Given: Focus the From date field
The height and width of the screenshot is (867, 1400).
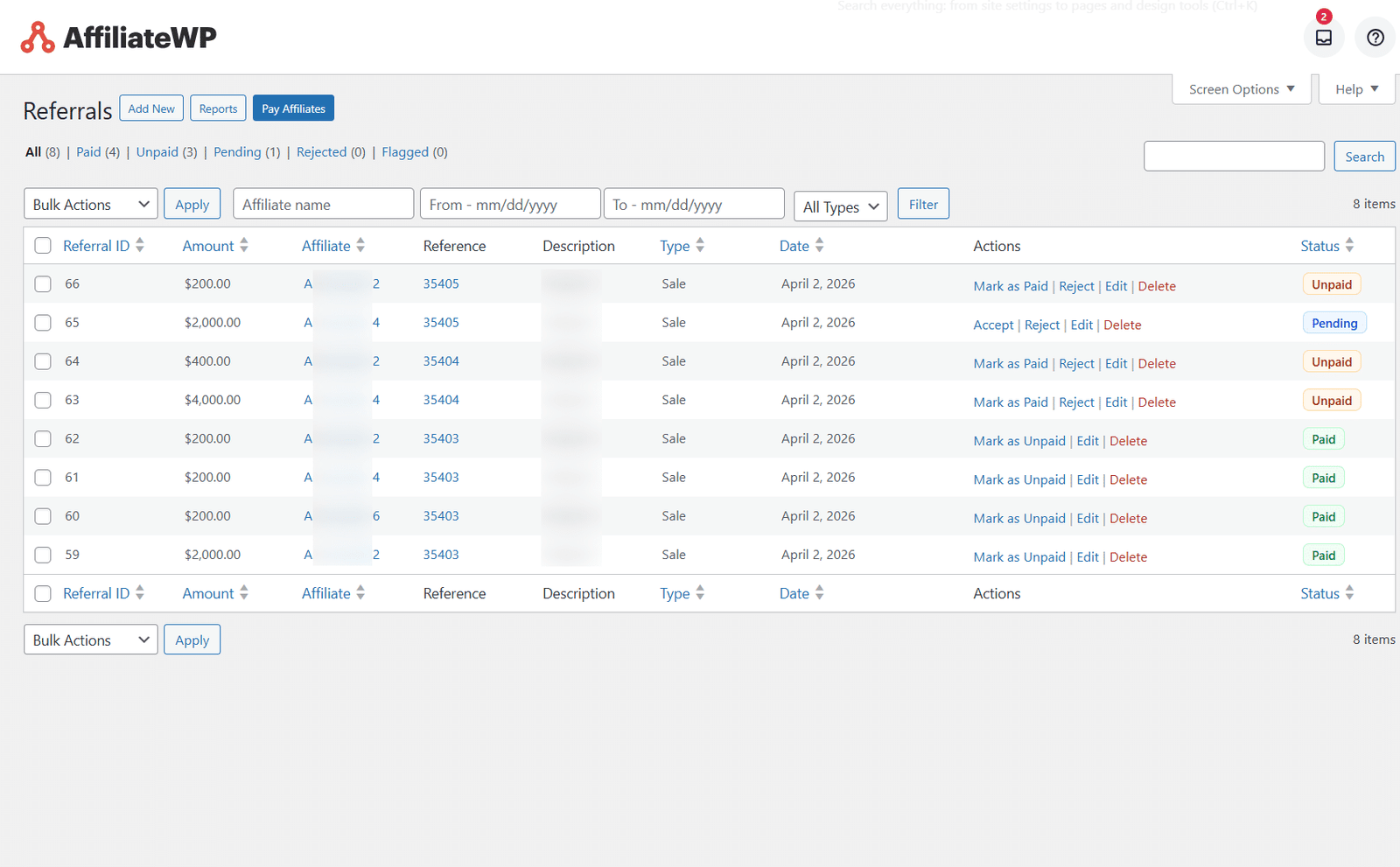Looking at the screenshot, I should [x=510, y=204].
